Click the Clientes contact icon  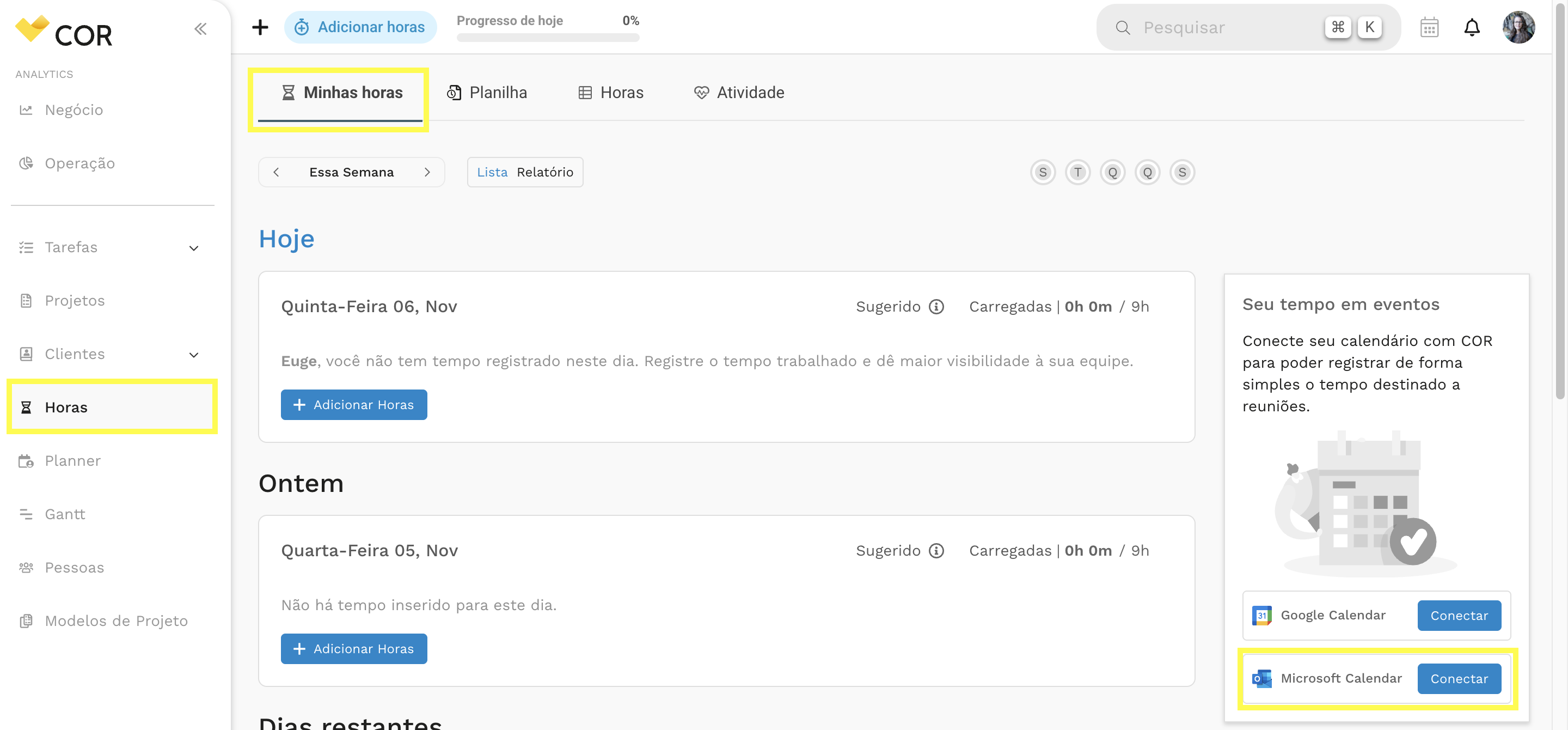click(x=26, y=354)
